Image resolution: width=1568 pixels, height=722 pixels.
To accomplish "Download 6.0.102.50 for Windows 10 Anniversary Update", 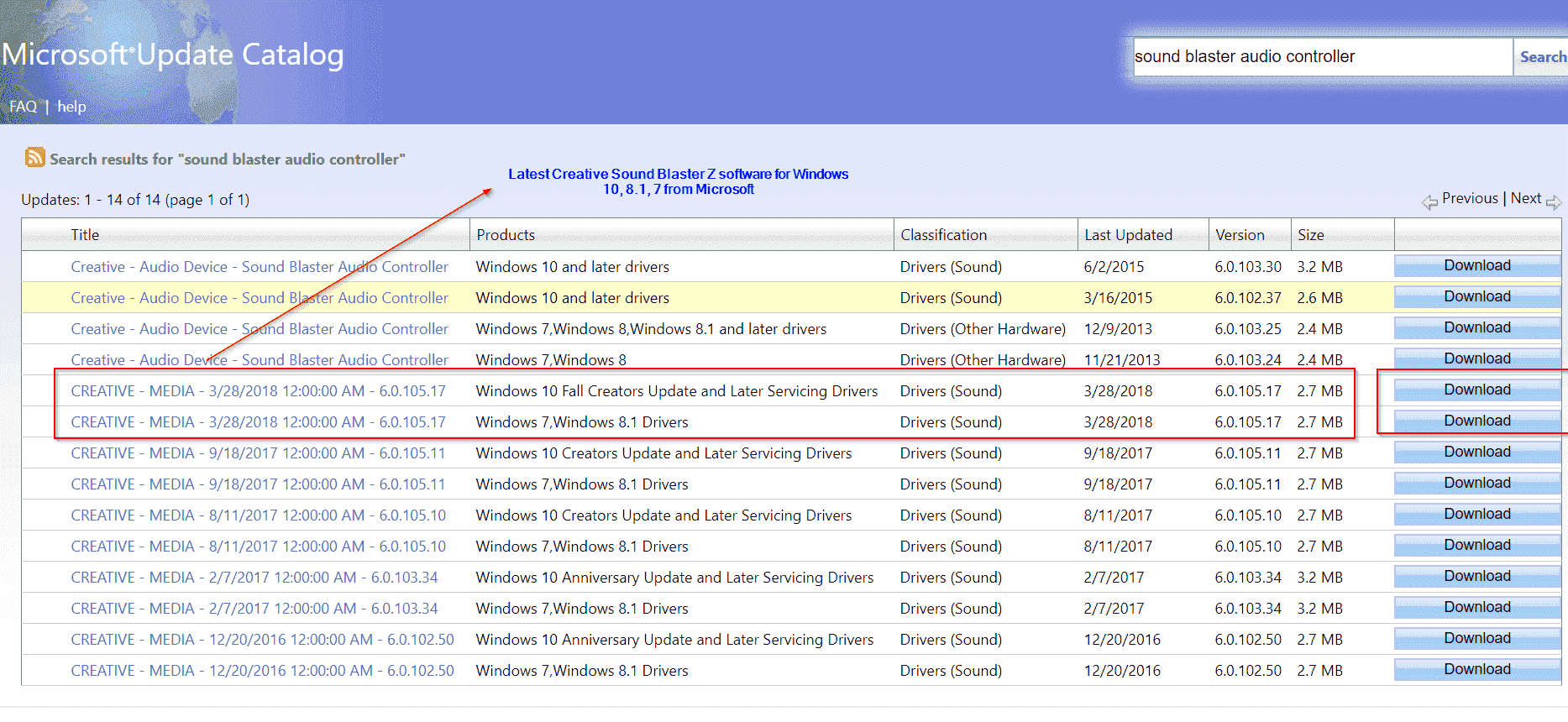I will 1477,638.
